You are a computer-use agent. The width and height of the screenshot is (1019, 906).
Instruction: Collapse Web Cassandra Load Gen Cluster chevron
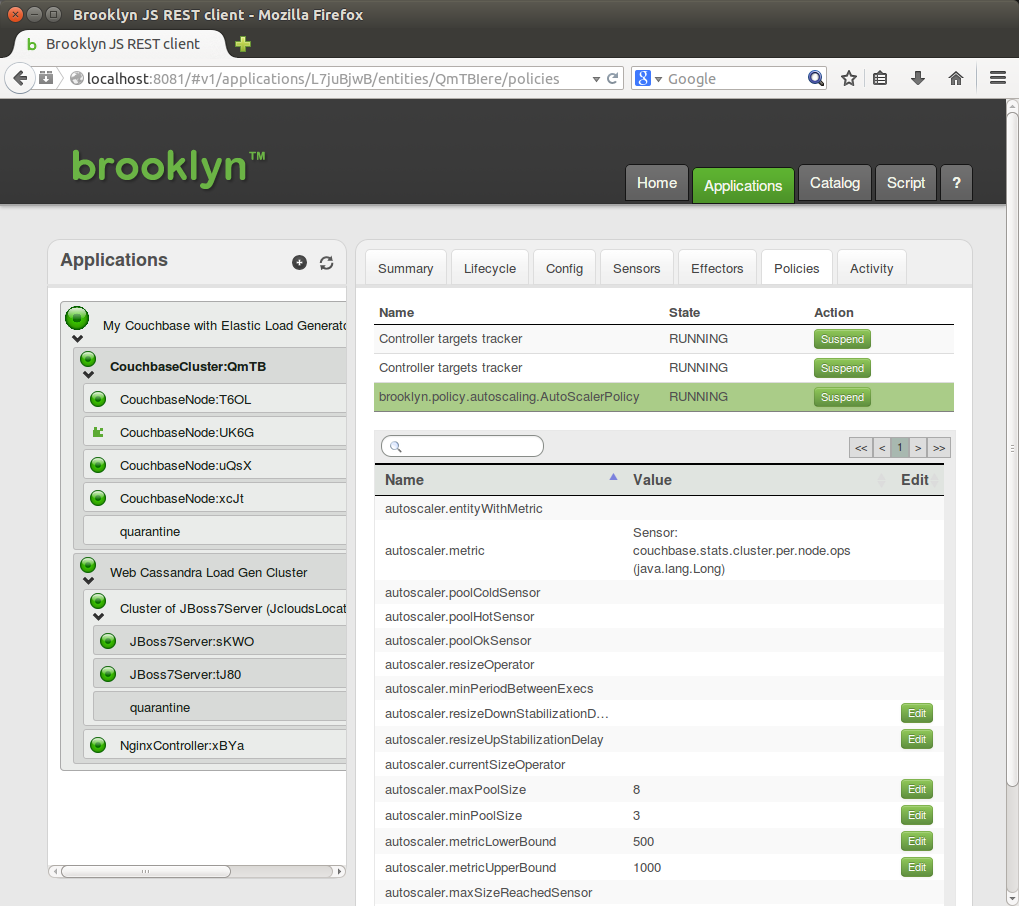[x=88, y=581]
